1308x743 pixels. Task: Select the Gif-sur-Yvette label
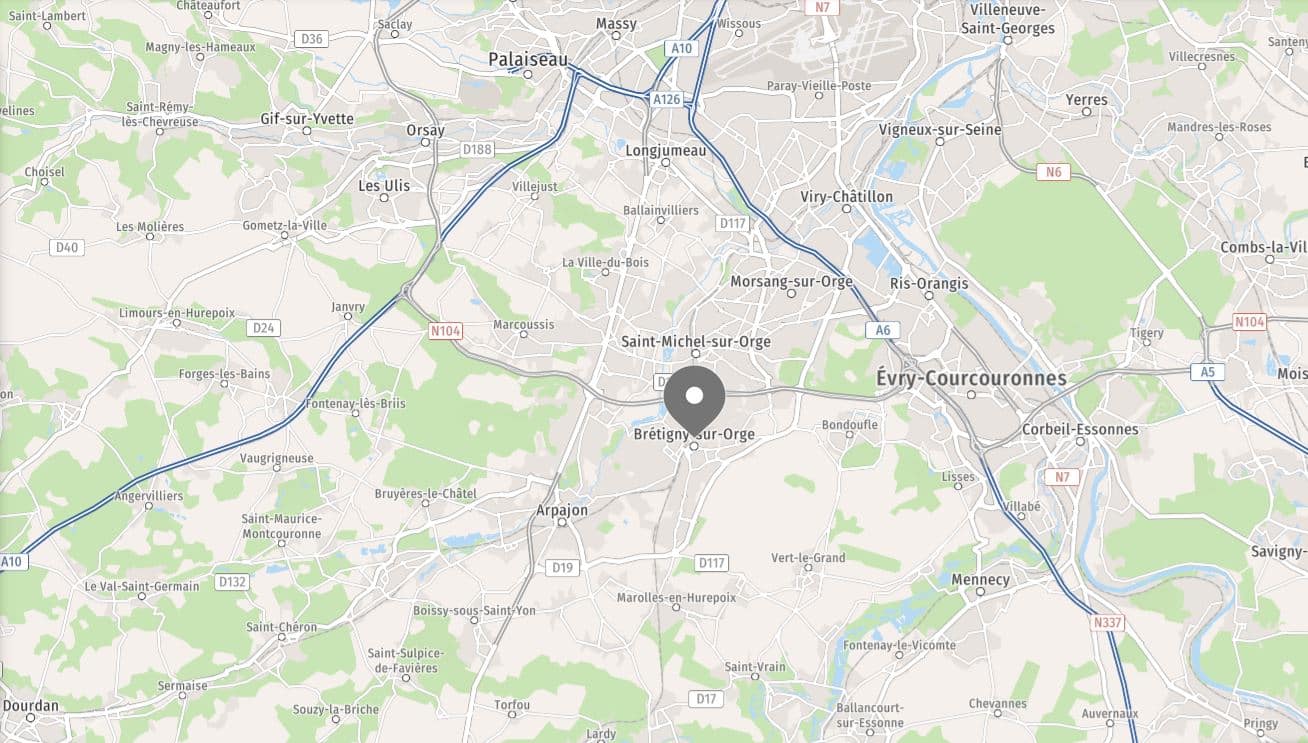pos(307,119)
